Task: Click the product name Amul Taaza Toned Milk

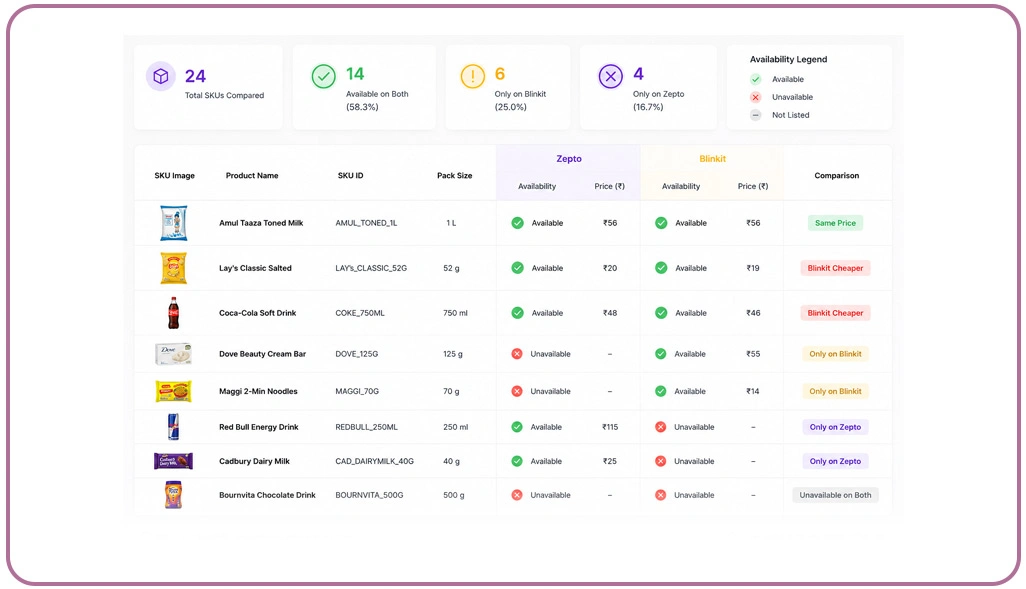Action: coord(261,223)
